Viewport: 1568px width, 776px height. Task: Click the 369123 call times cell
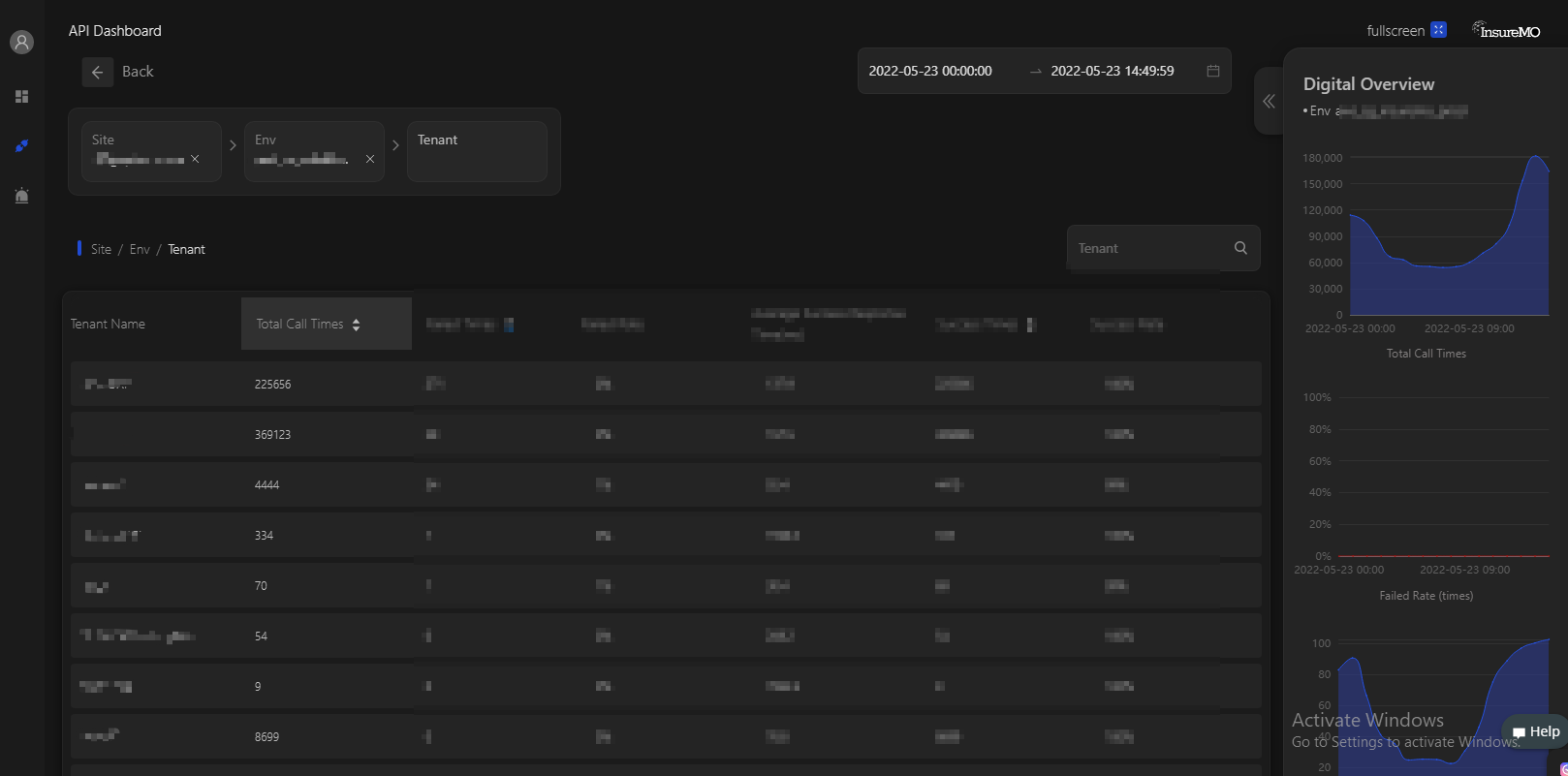pos(272,435)
